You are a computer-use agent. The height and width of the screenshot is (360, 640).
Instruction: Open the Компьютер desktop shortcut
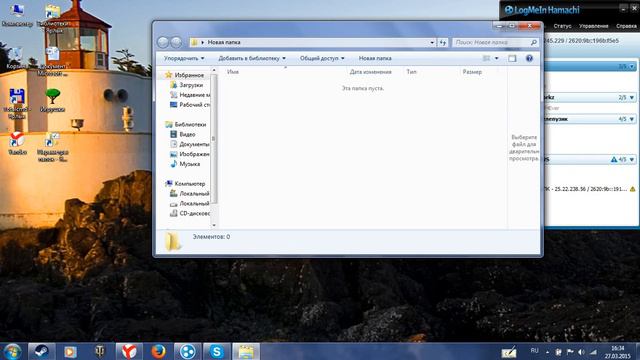(x=17, y=16)
